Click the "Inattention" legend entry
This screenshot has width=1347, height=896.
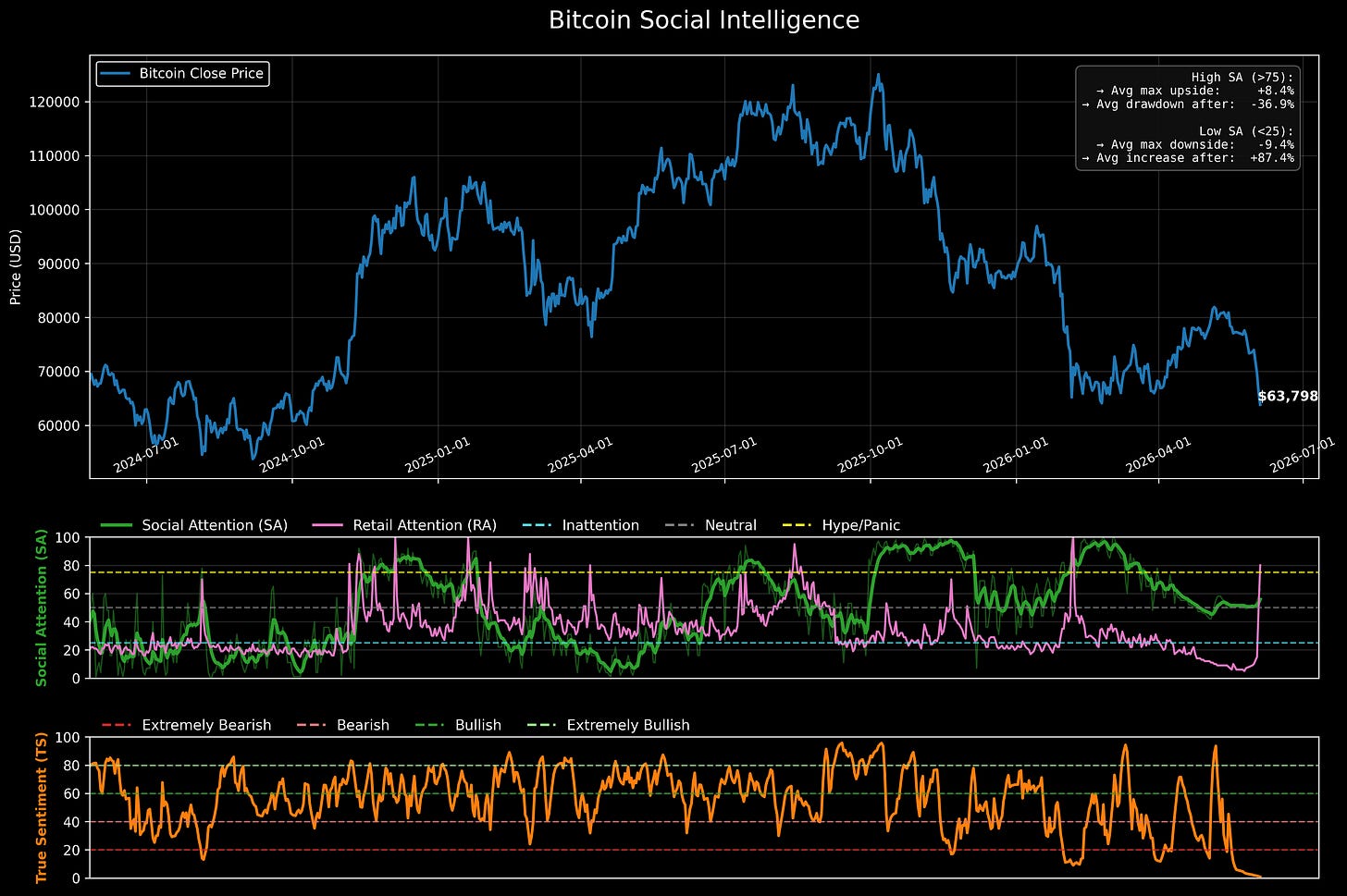580,525
